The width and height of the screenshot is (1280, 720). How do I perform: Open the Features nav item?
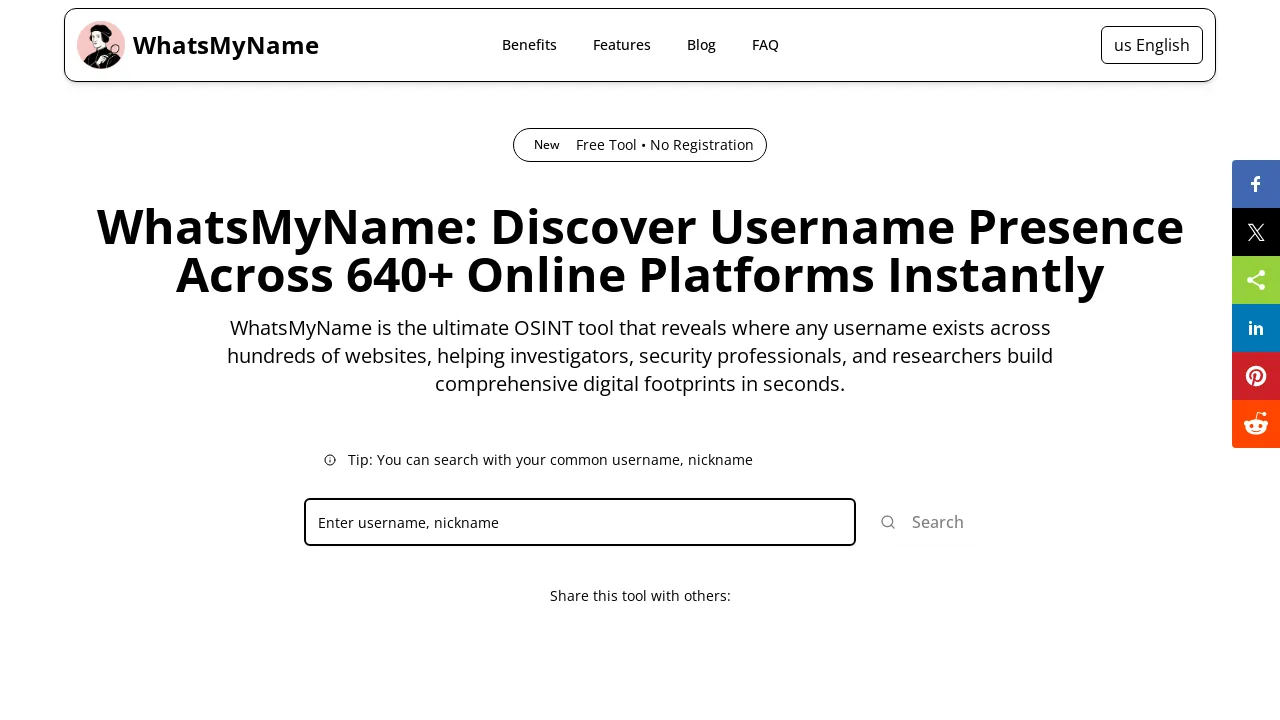[622, 45]
